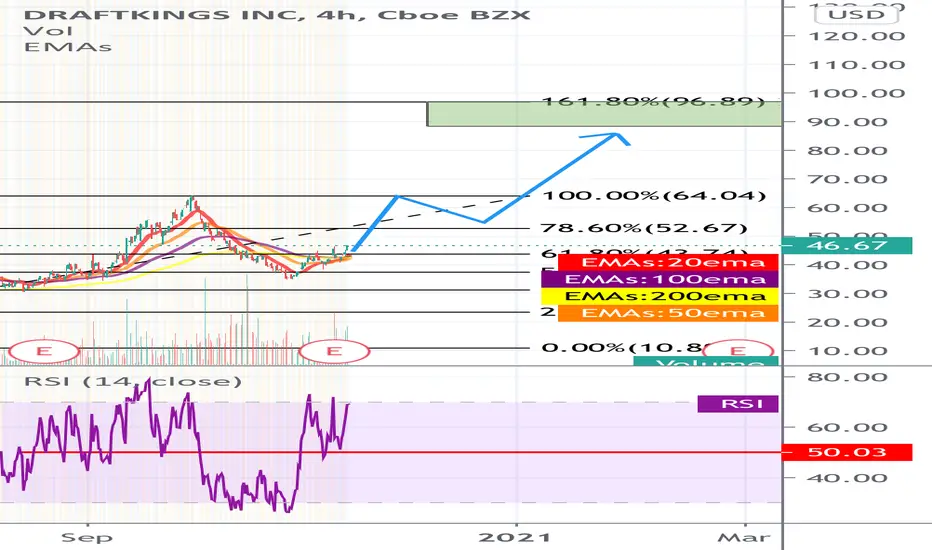Select the EMAs:20ema red label
Viewport: 932px width, 550px height.
668,262
